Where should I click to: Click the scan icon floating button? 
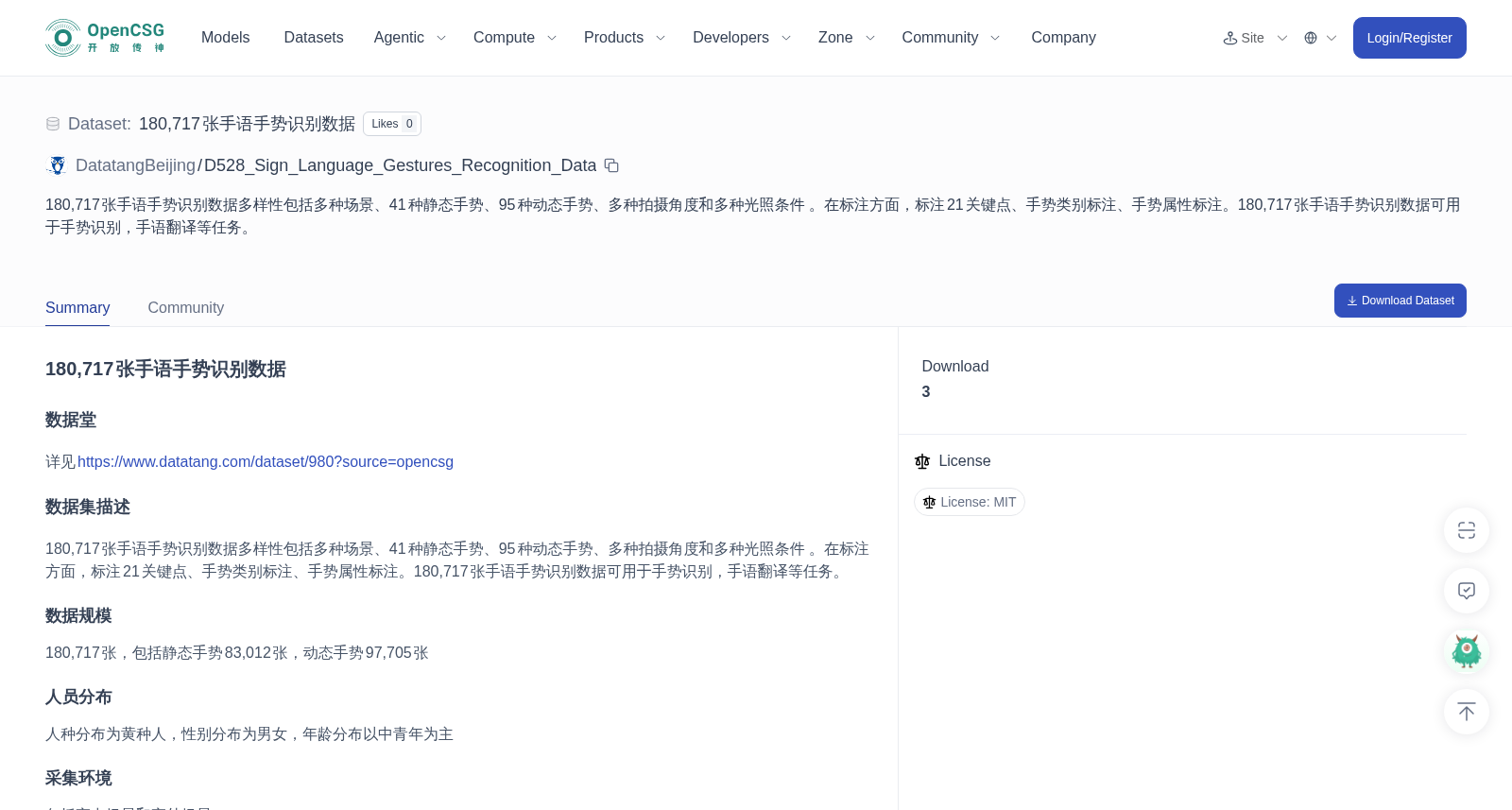click(1467, 530)
